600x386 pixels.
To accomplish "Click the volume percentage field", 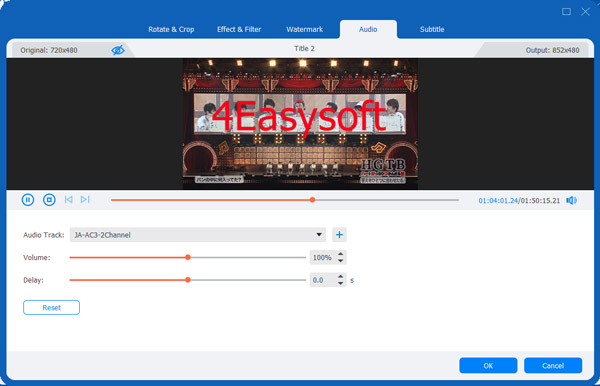I will pos(323,257).
